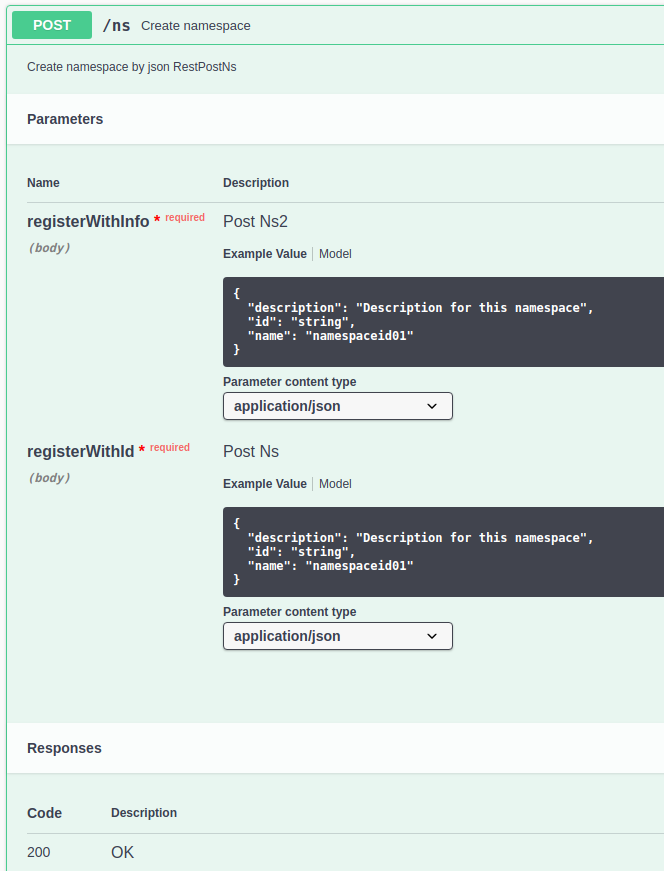Click the Create namespace summary text
The image size is (664, 871).
click(196, 26)
